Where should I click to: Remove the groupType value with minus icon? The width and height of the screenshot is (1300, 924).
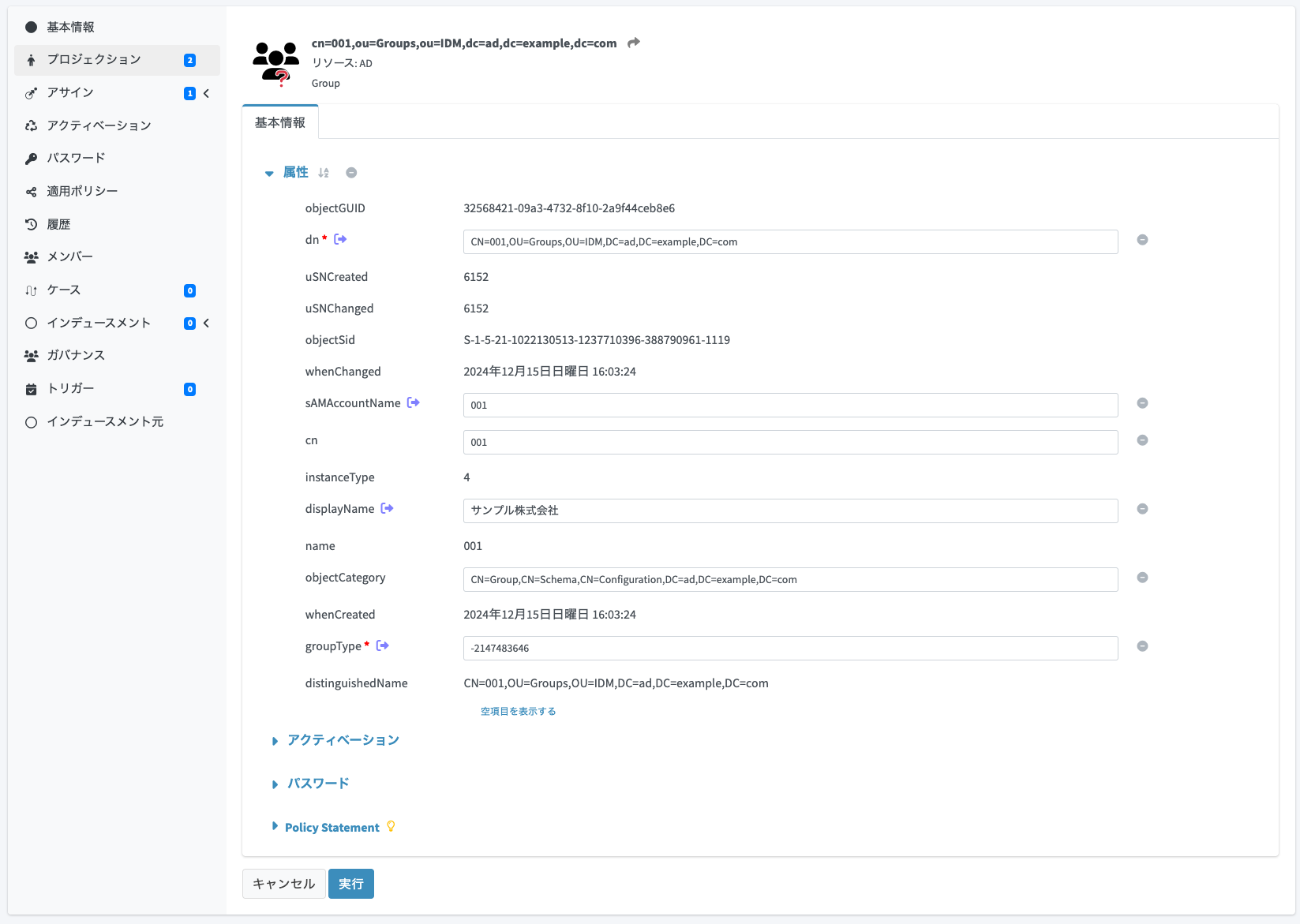point(1142,646)
